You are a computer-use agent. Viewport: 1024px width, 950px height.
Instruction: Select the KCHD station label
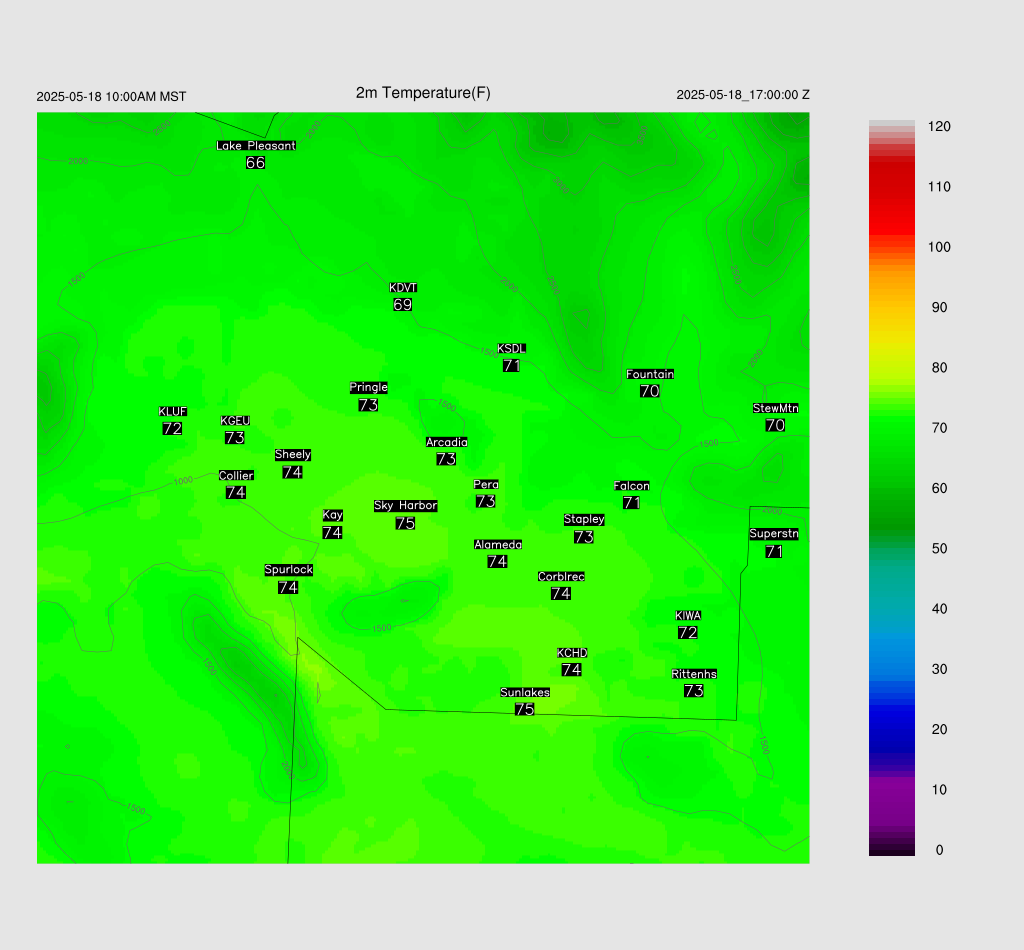(x=572, y=653)
